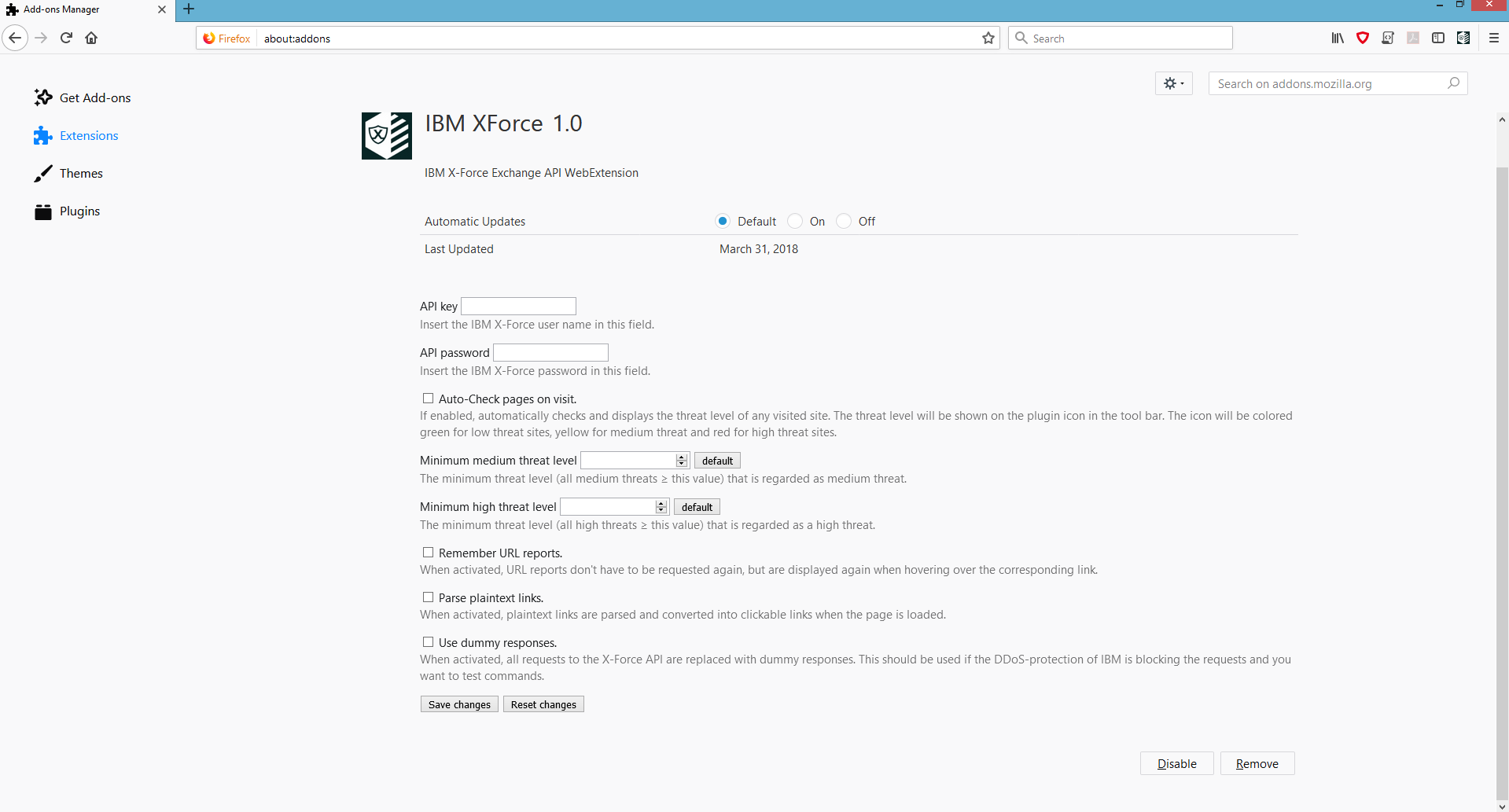Click the Themes paintbrush icon
1509x812 pixels.
coord(43,173)
